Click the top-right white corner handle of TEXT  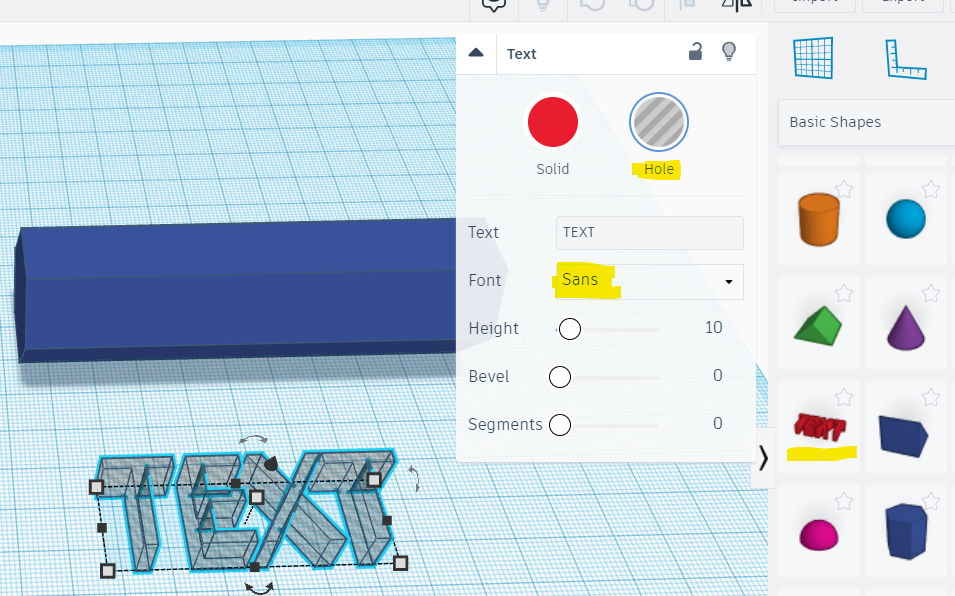coord(374,480)
